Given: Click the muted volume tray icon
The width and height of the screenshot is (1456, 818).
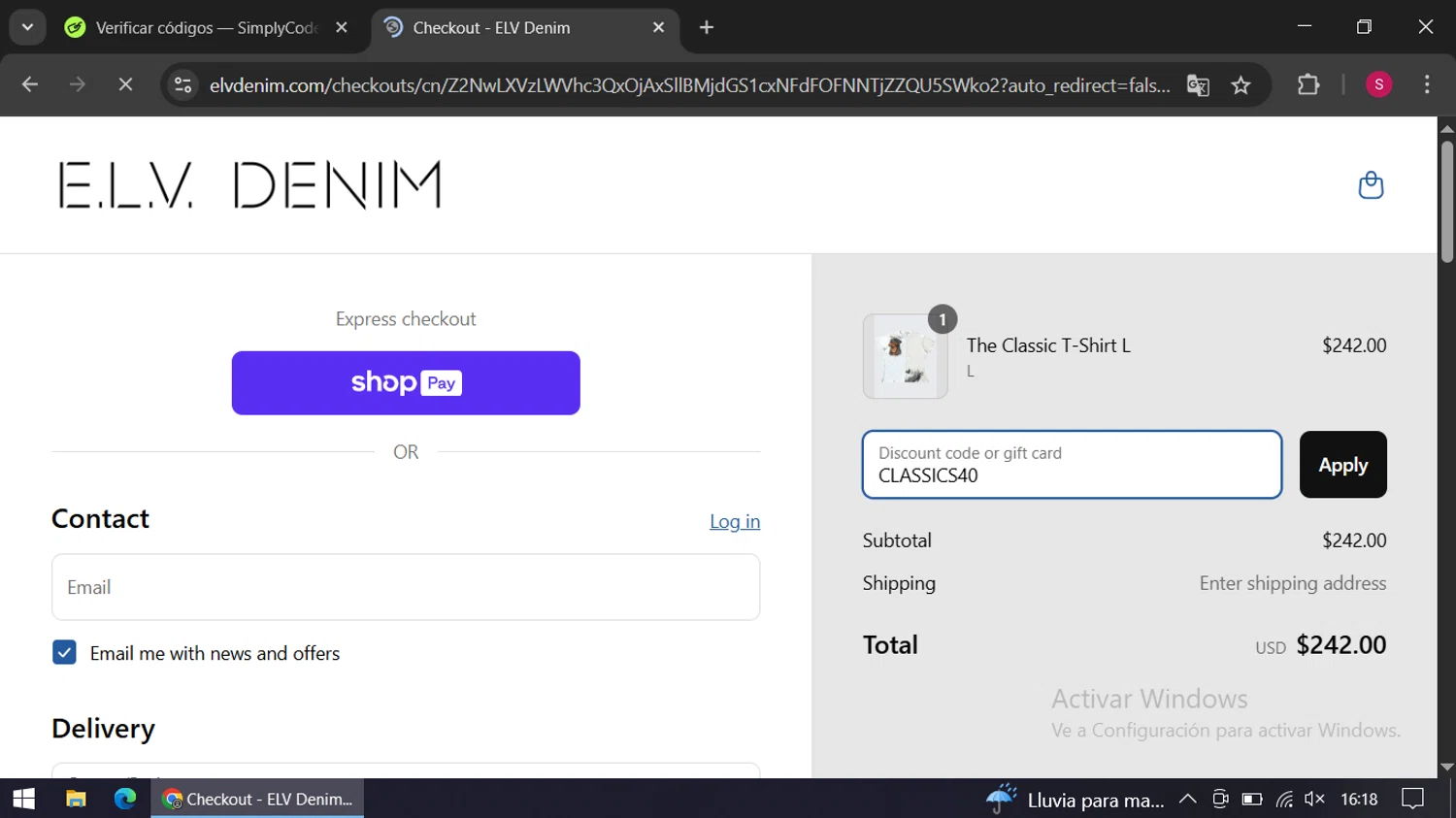Looking at the screenshot, I should tap(1314, 800).
